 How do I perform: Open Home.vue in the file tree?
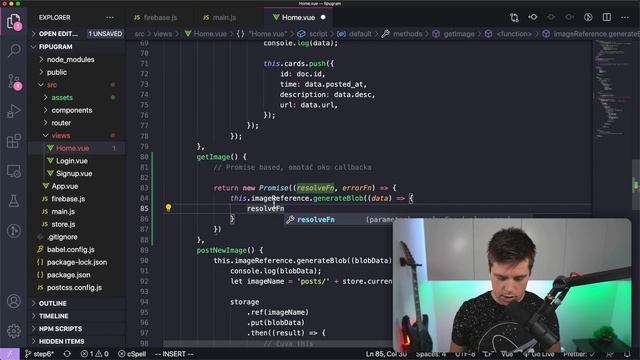pos(73,148)
